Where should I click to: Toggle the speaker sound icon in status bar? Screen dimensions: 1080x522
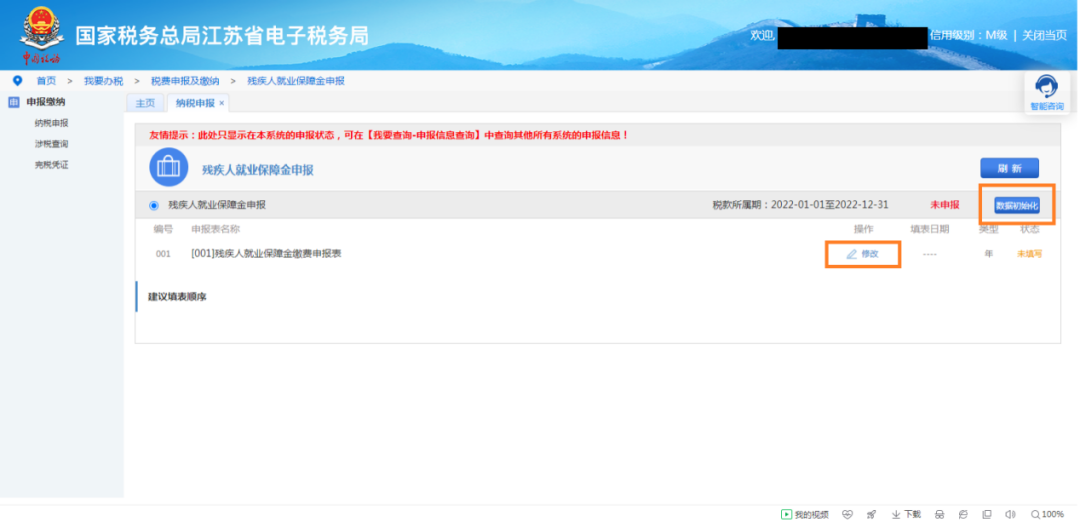pyautogui.click(x=1010, y=514)
